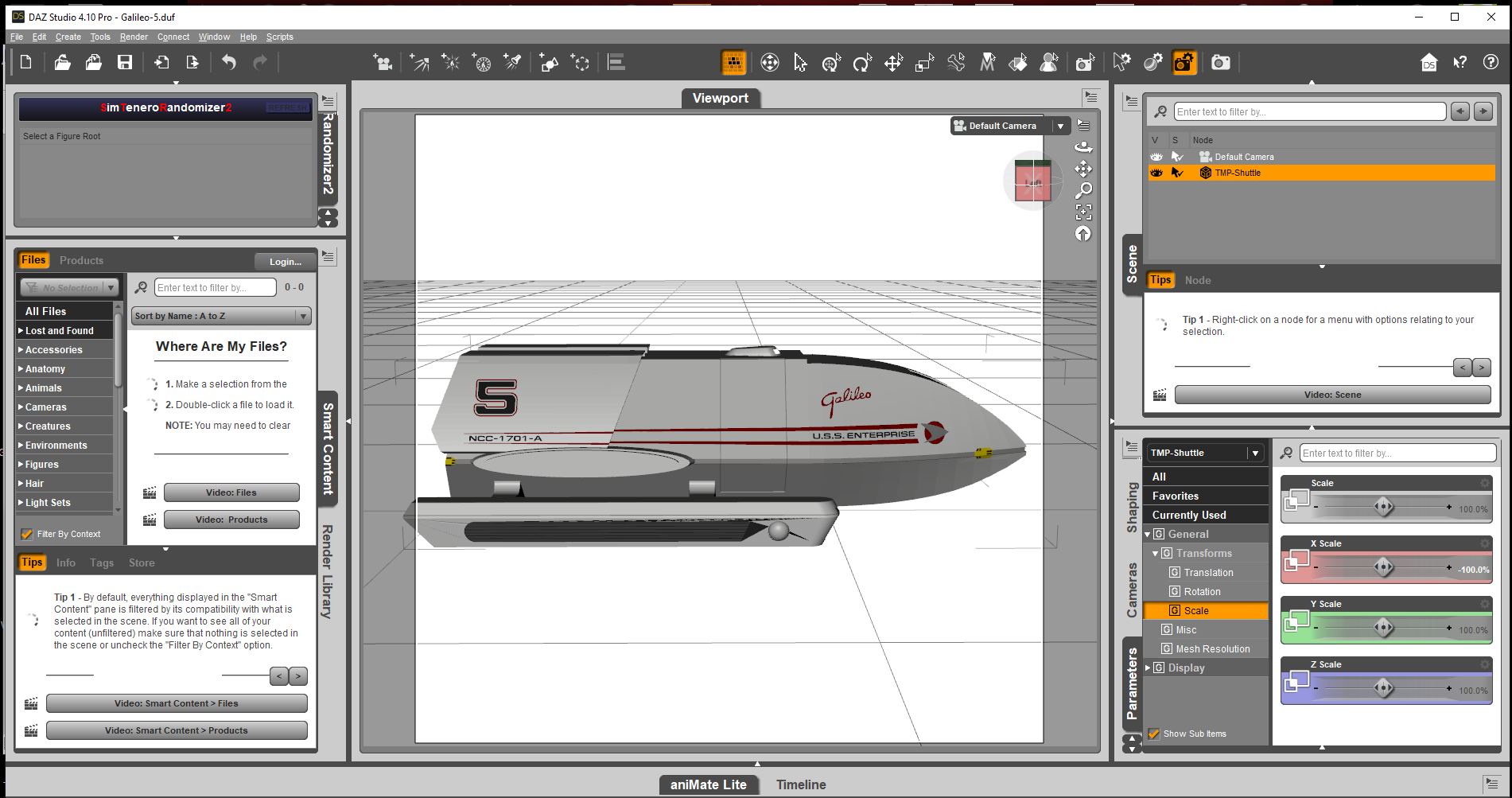
Task: Click the Import icon in the toolbar
Action: (x=161, y=62)
